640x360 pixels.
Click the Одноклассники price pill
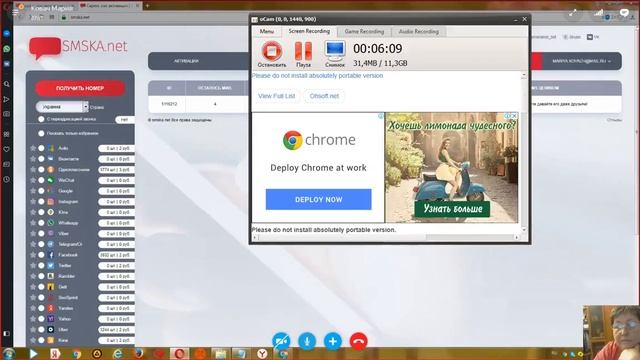[117, 169]
